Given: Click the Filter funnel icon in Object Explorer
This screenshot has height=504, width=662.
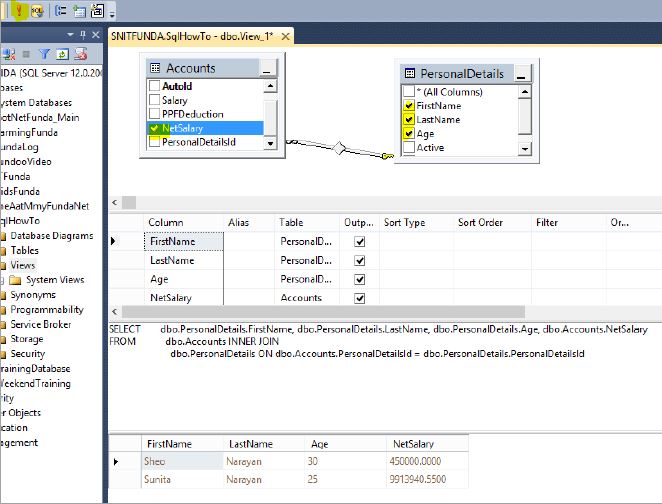Looking at the screenshot, I should (44, 54).
